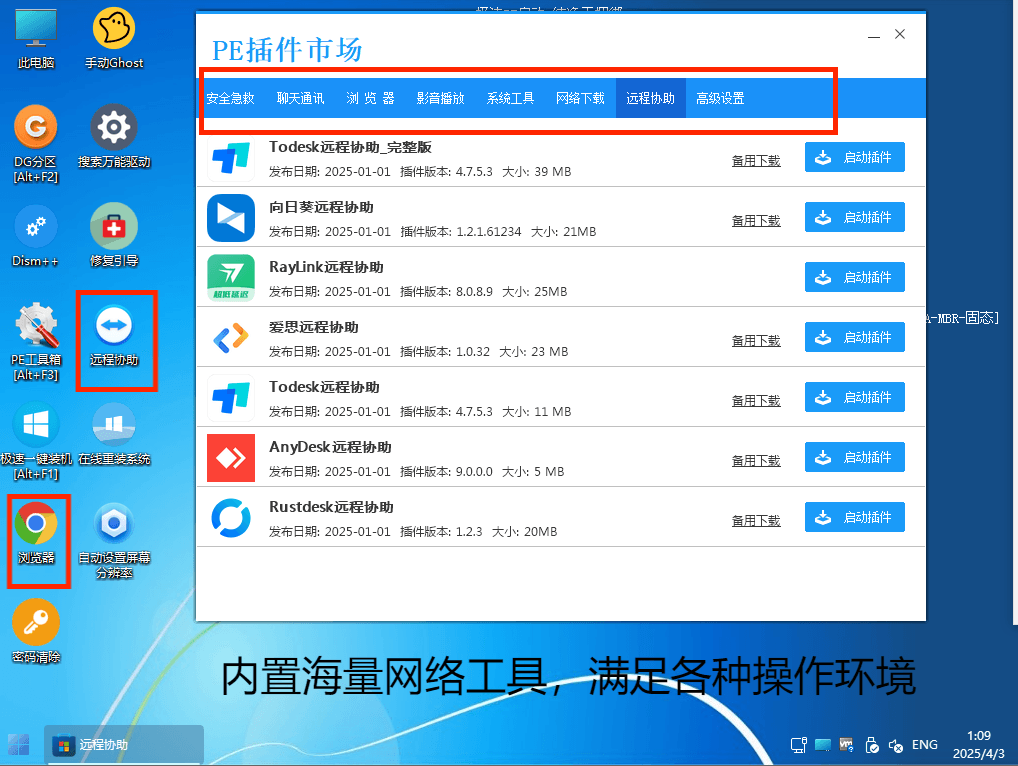Launch 在线重装系统 desktop icon
The height and width of the screenshot is (766, 1018).
(x=114, y=434)
